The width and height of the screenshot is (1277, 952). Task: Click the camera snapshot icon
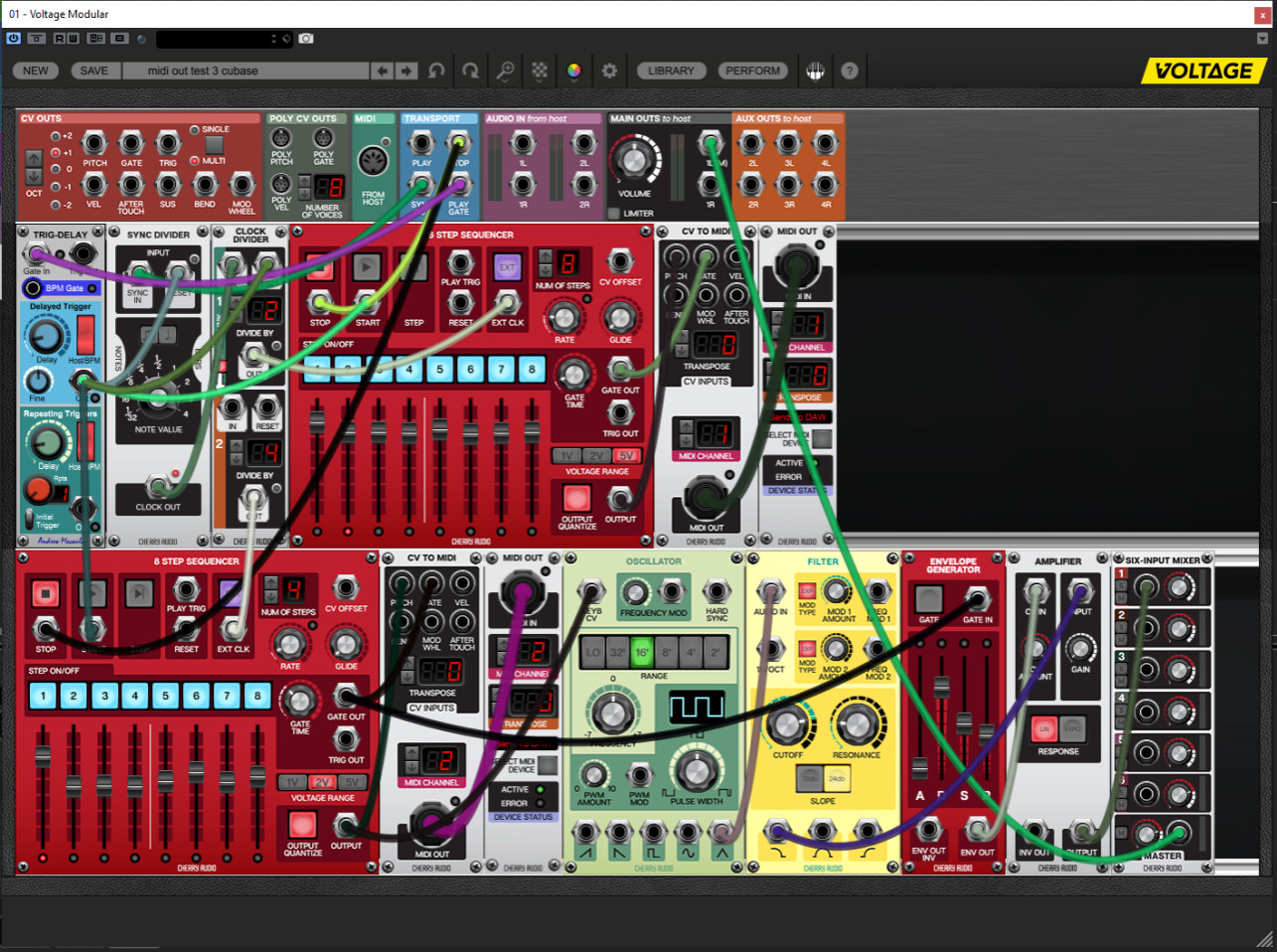[x=306, y=39]
